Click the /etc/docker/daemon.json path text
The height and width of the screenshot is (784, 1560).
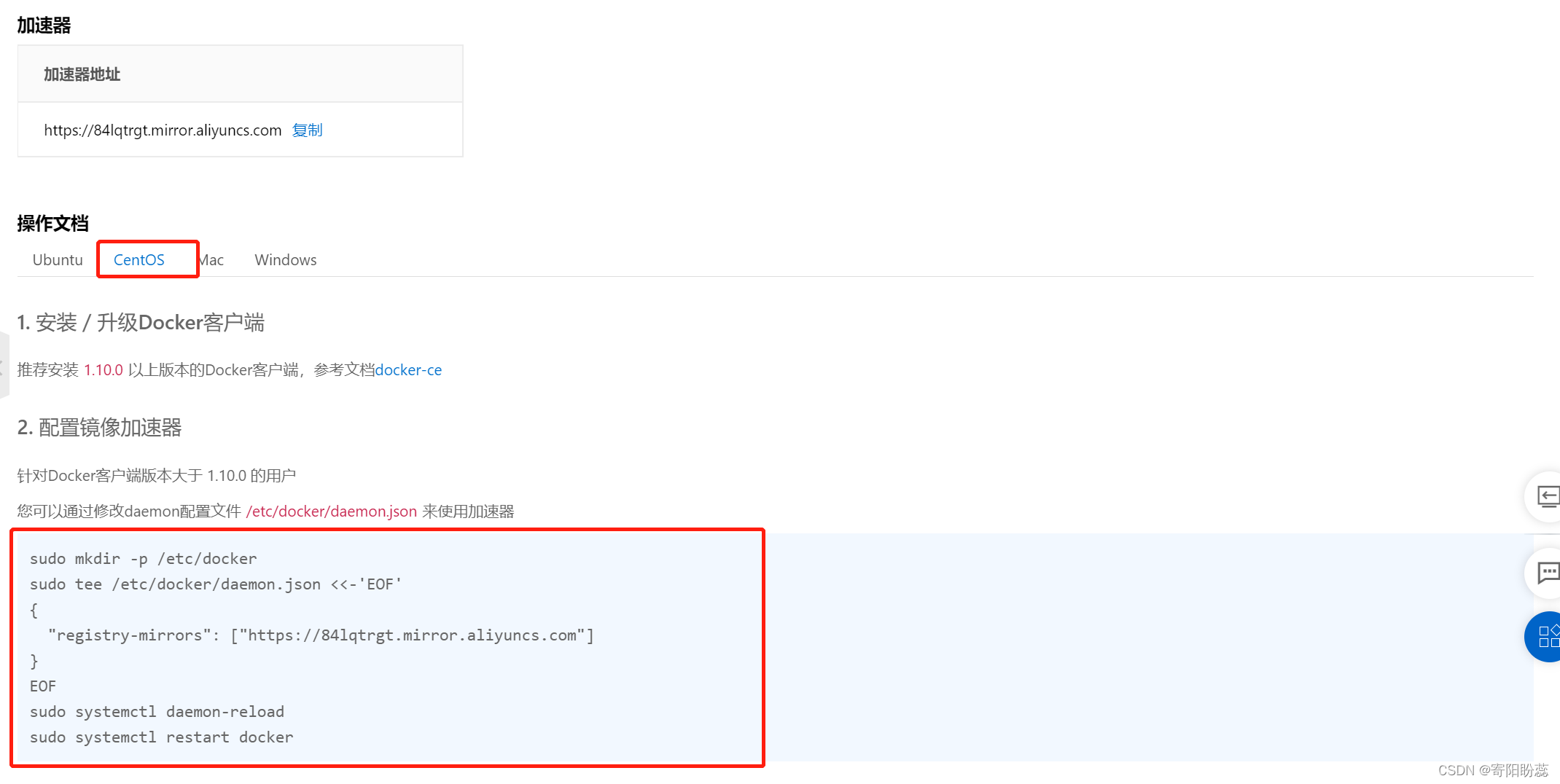pos(332,511)
